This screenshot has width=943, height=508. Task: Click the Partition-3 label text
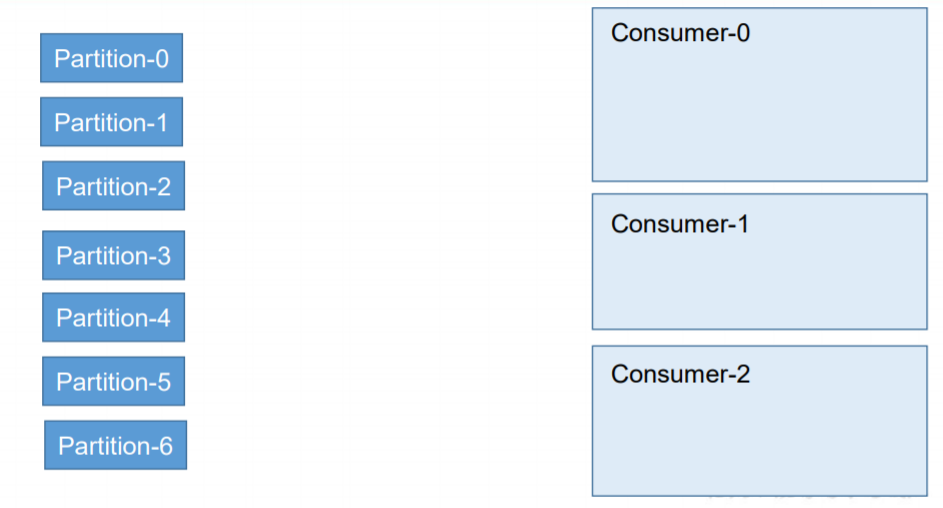[114, 256]
